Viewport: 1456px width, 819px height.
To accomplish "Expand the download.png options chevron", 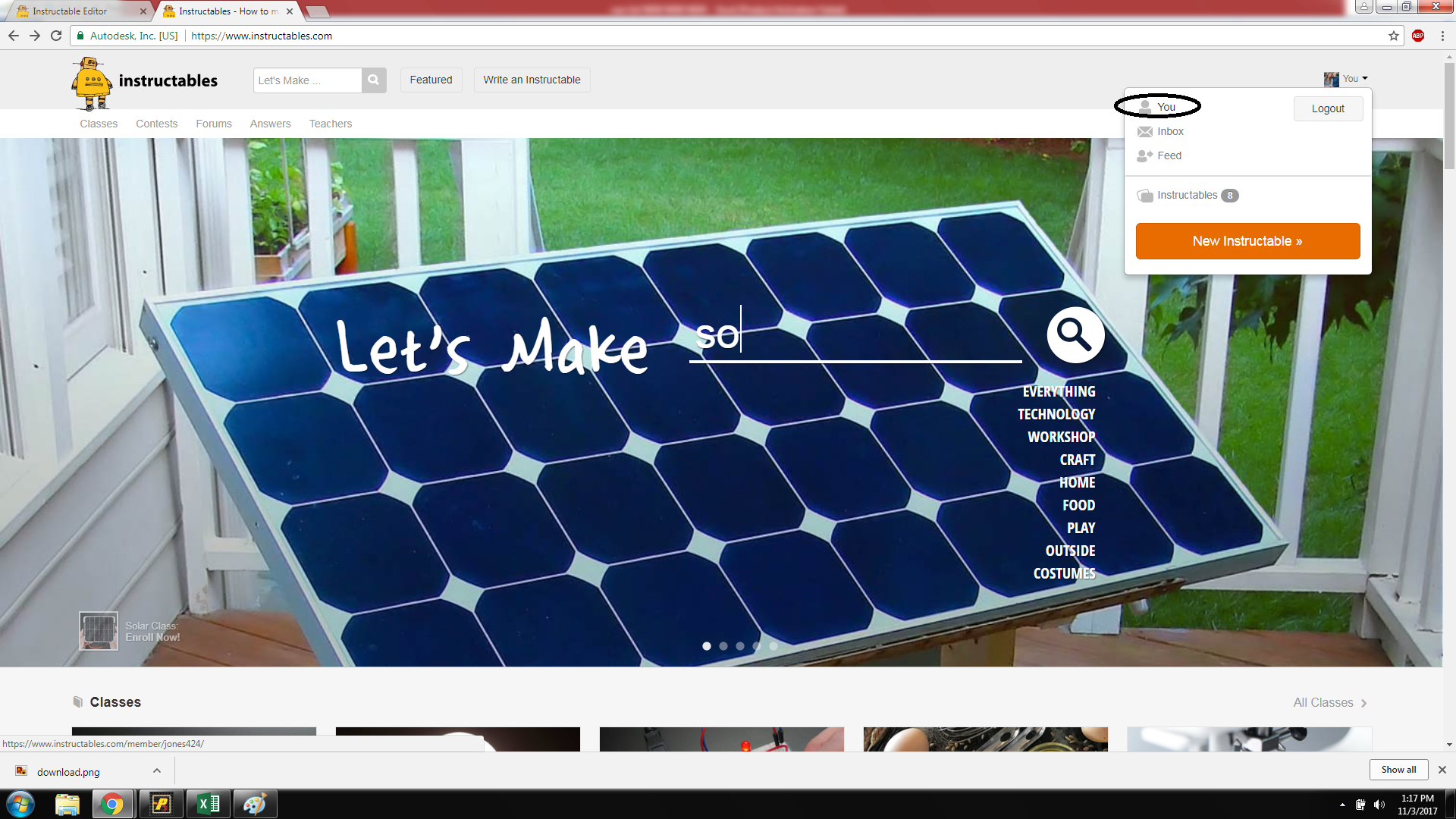I will pos(157,770).
